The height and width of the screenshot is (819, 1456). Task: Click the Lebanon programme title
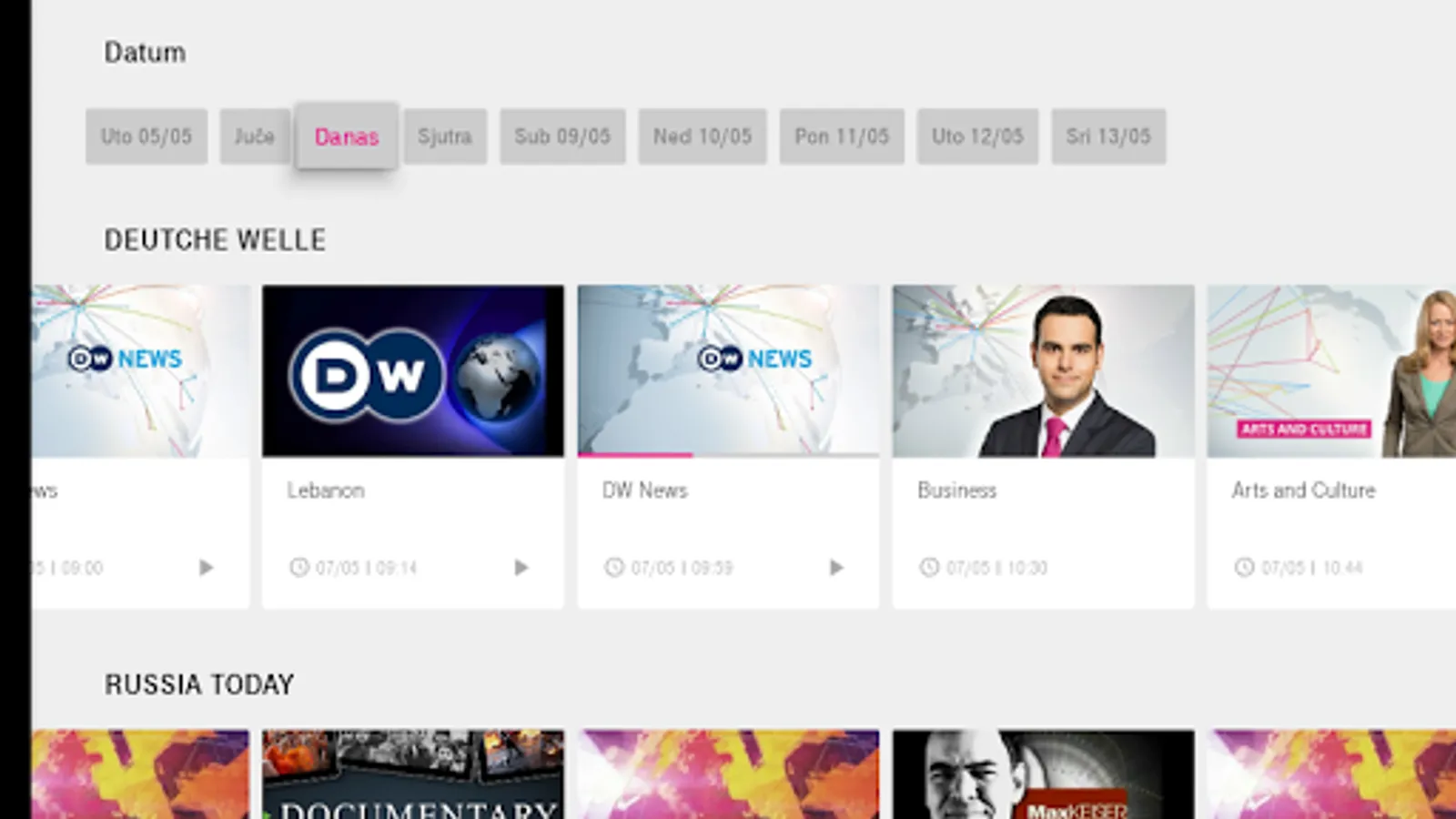(x=326, y=490)
